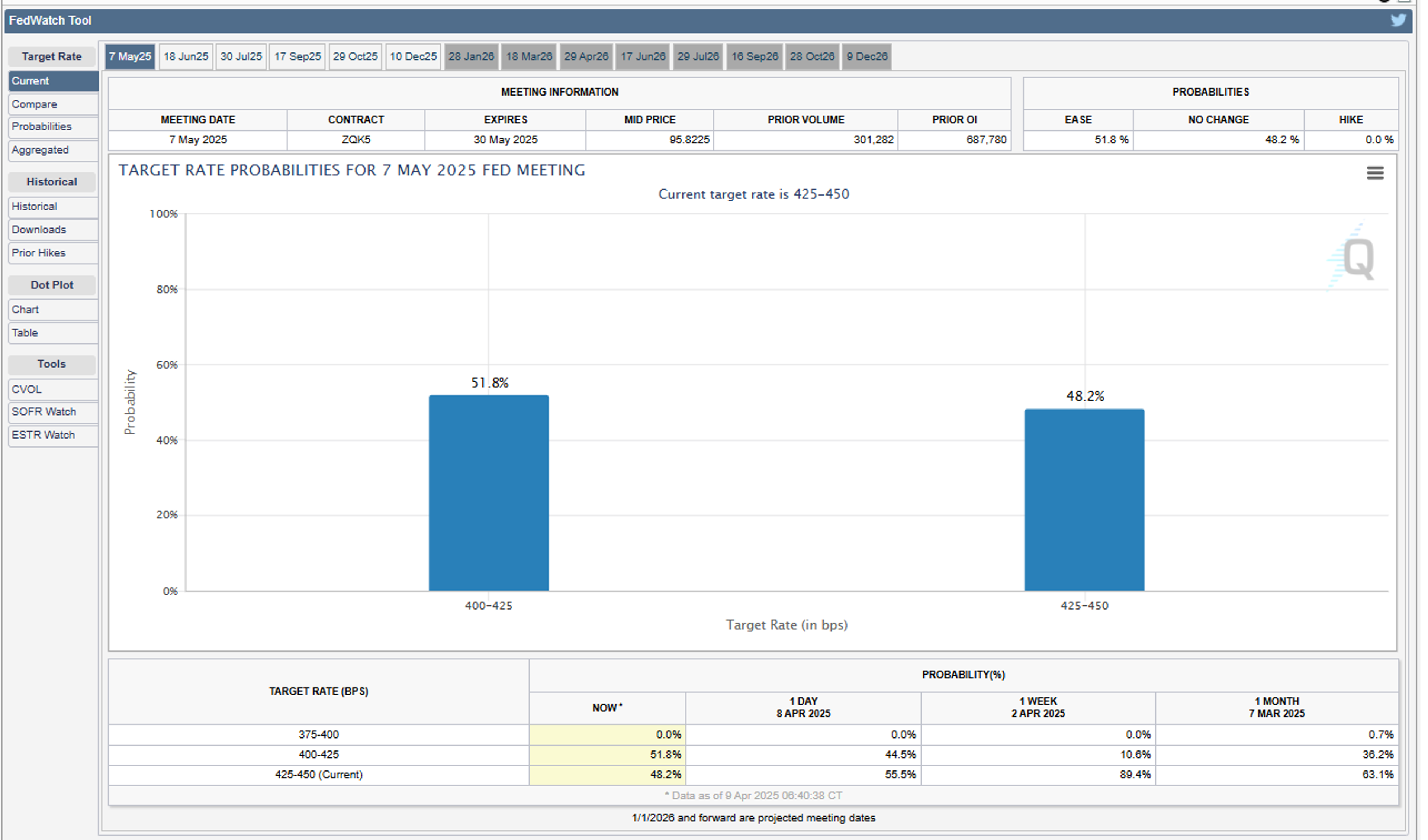The height and width of the screenshot is (840, 1428).
Task: Open the 17 Sep25 meeting tab
Action: 297,56
